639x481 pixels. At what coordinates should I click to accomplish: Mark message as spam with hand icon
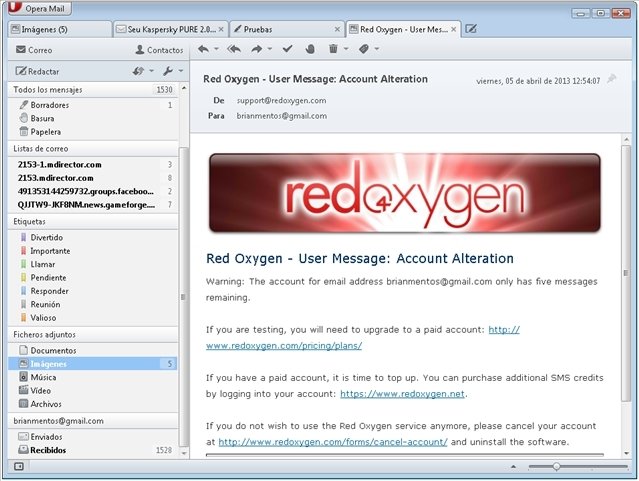point(310,49)
